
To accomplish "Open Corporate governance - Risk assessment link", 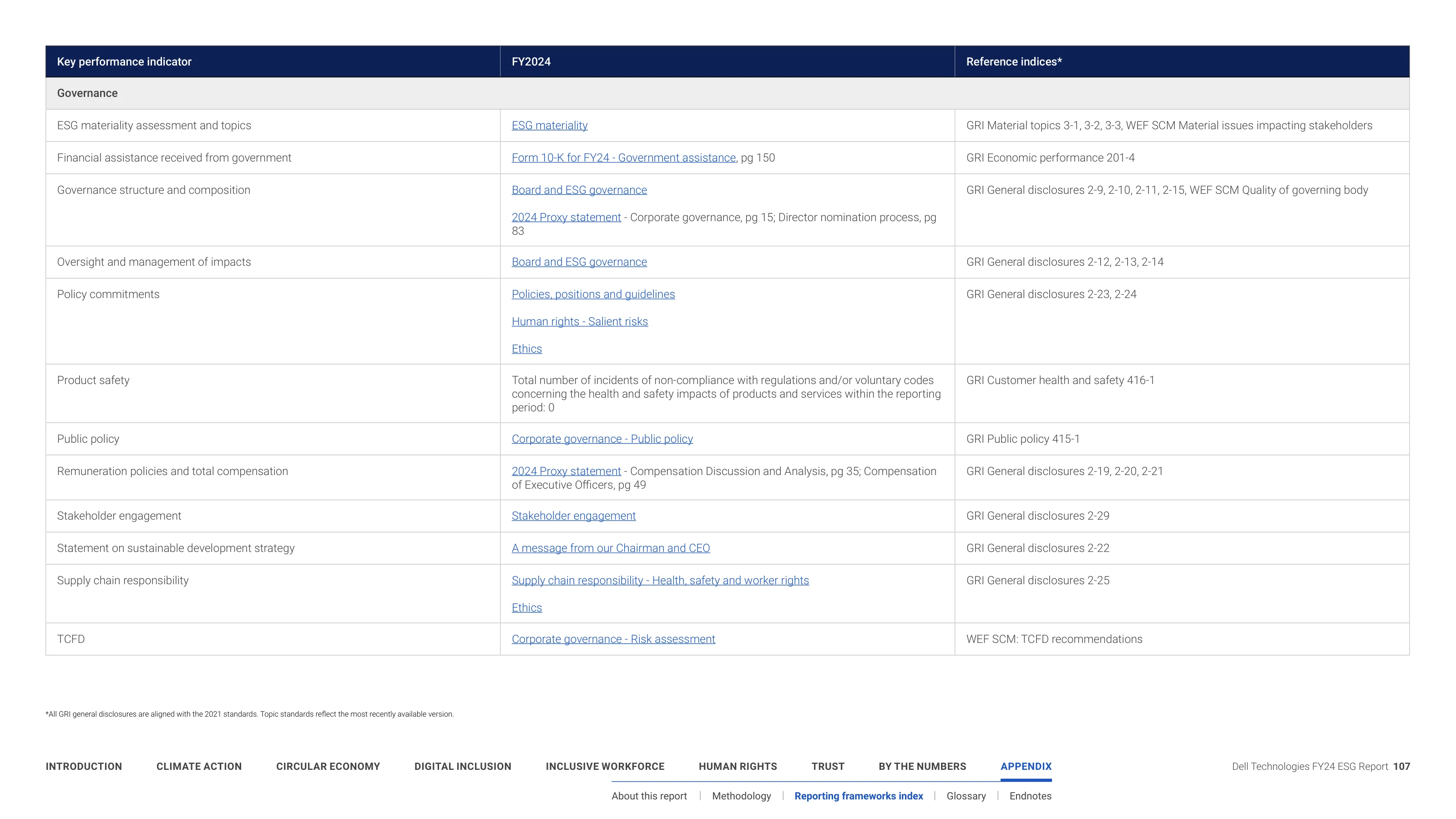I will (x=613, y=639).
